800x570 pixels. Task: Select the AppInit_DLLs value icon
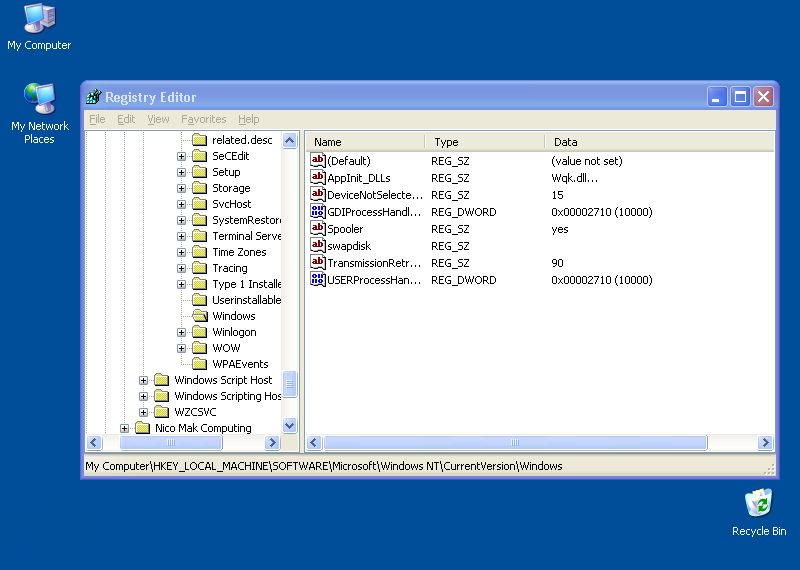point(318,178)
